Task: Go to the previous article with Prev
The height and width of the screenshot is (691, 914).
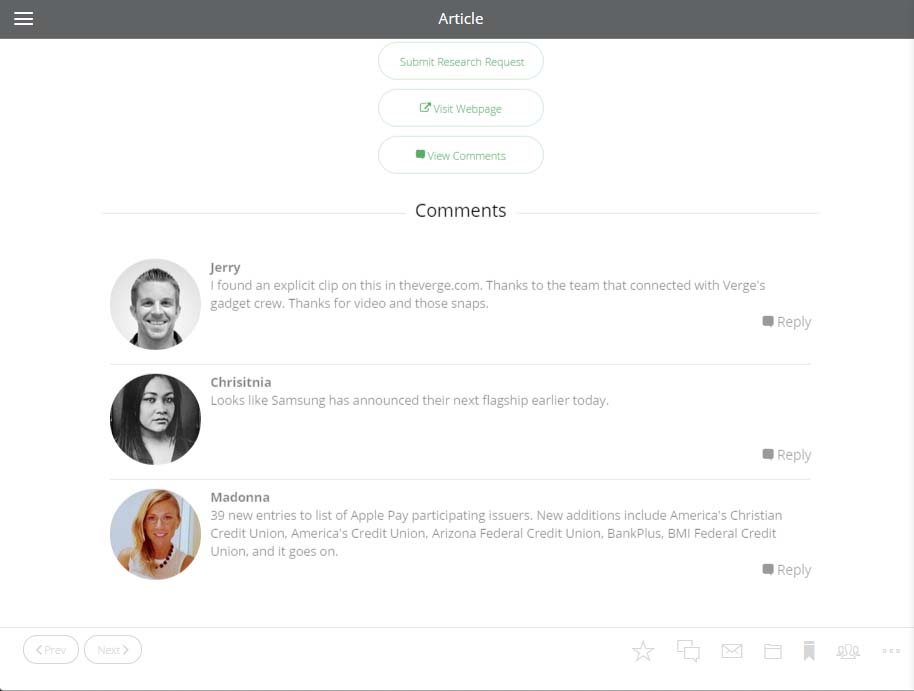Action: pyautogui.click(x=51, y=650)
